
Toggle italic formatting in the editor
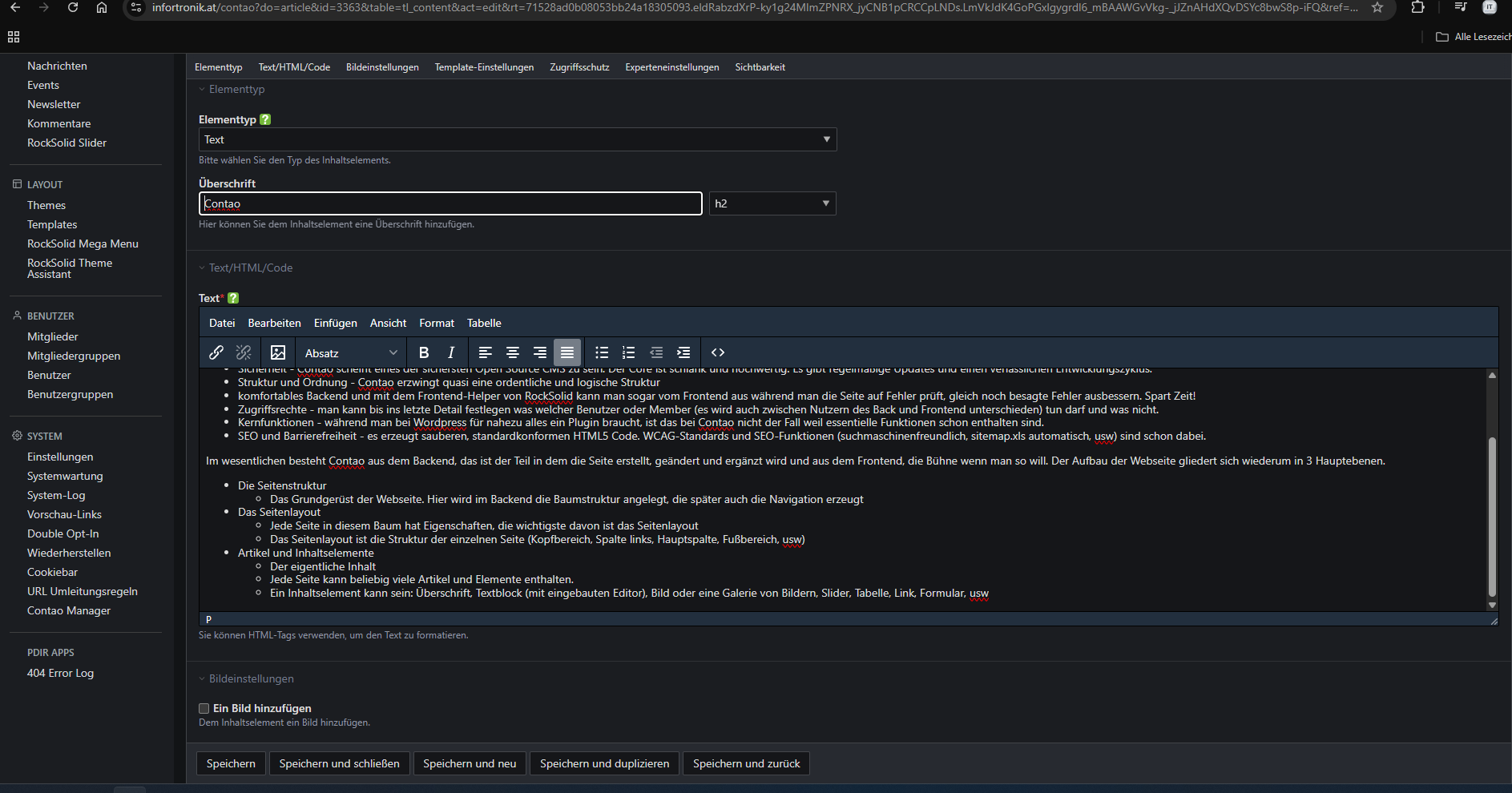coord(451,352)
